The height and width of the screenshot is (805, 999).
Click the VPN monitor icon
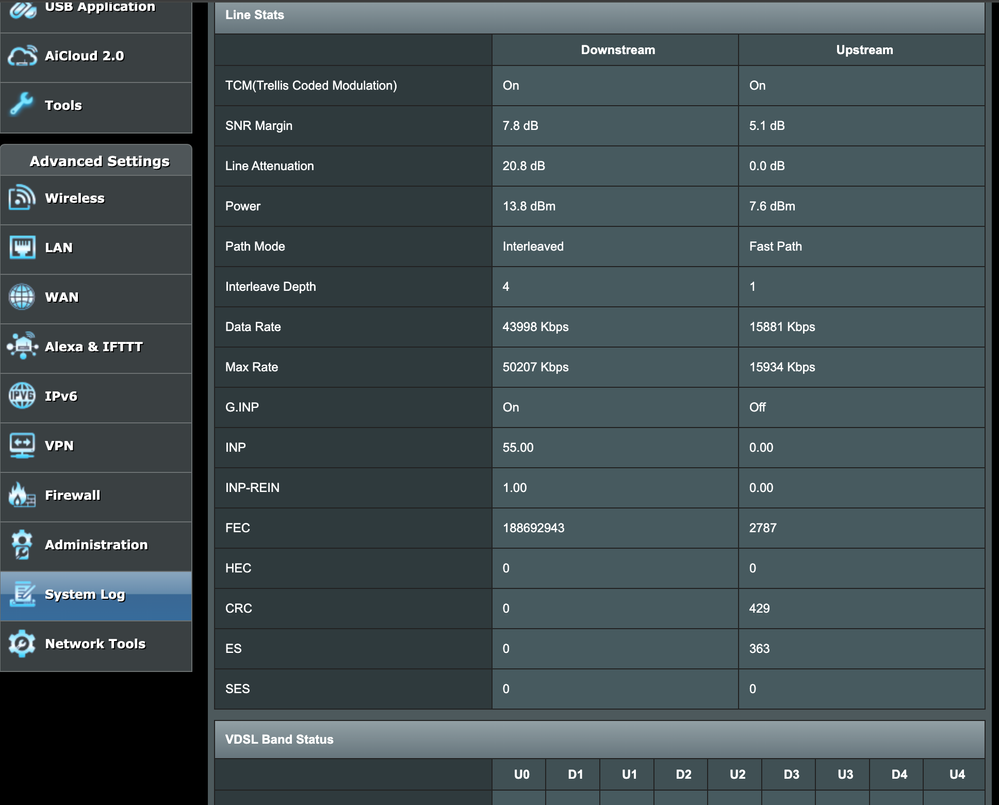point(22,446)
